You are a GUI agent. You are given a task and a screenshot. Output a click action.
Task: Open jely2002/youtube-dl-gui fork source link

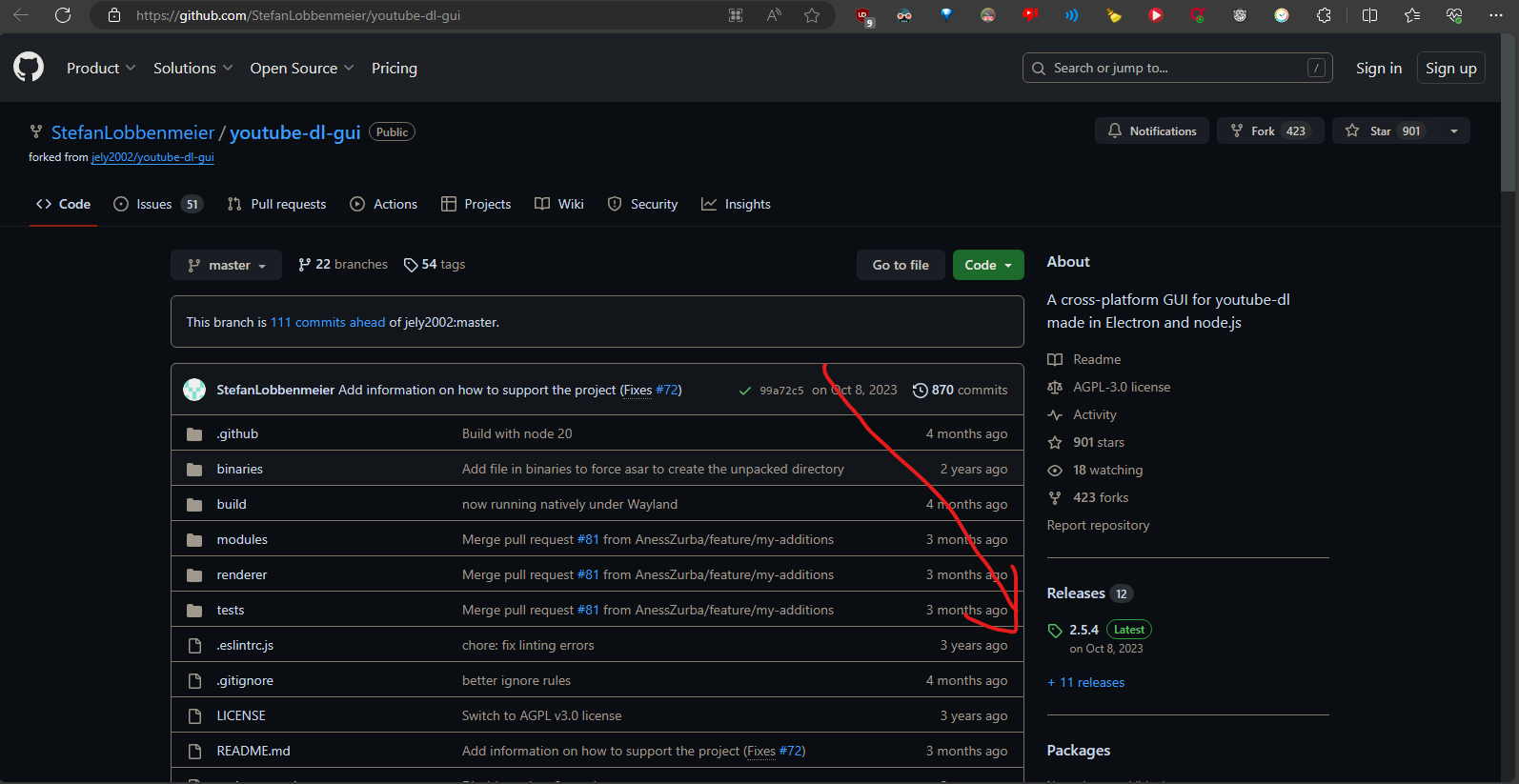point(152,157)
